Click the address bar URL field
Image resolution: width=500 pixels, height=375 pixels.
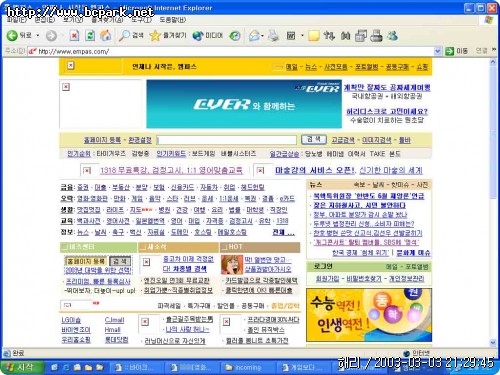(x=233, y=51)
